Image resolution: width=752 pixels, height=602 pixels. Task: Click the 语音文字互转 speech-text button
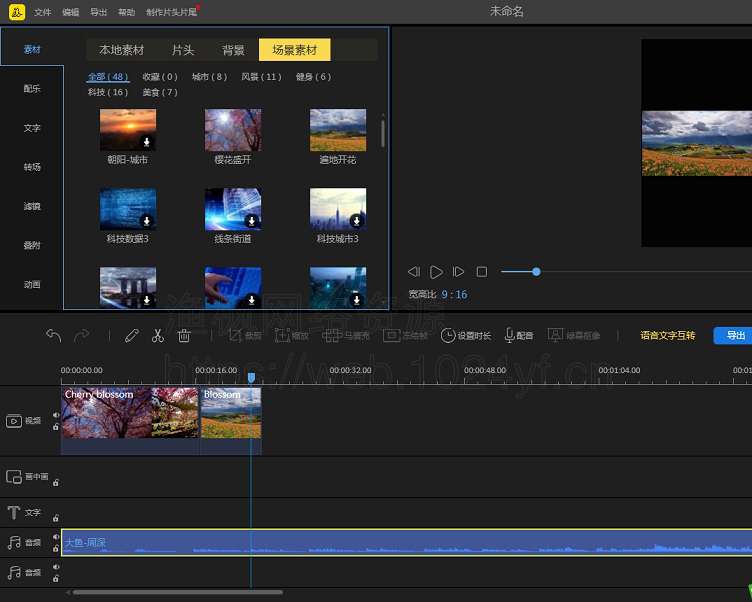tap(667, 336)
